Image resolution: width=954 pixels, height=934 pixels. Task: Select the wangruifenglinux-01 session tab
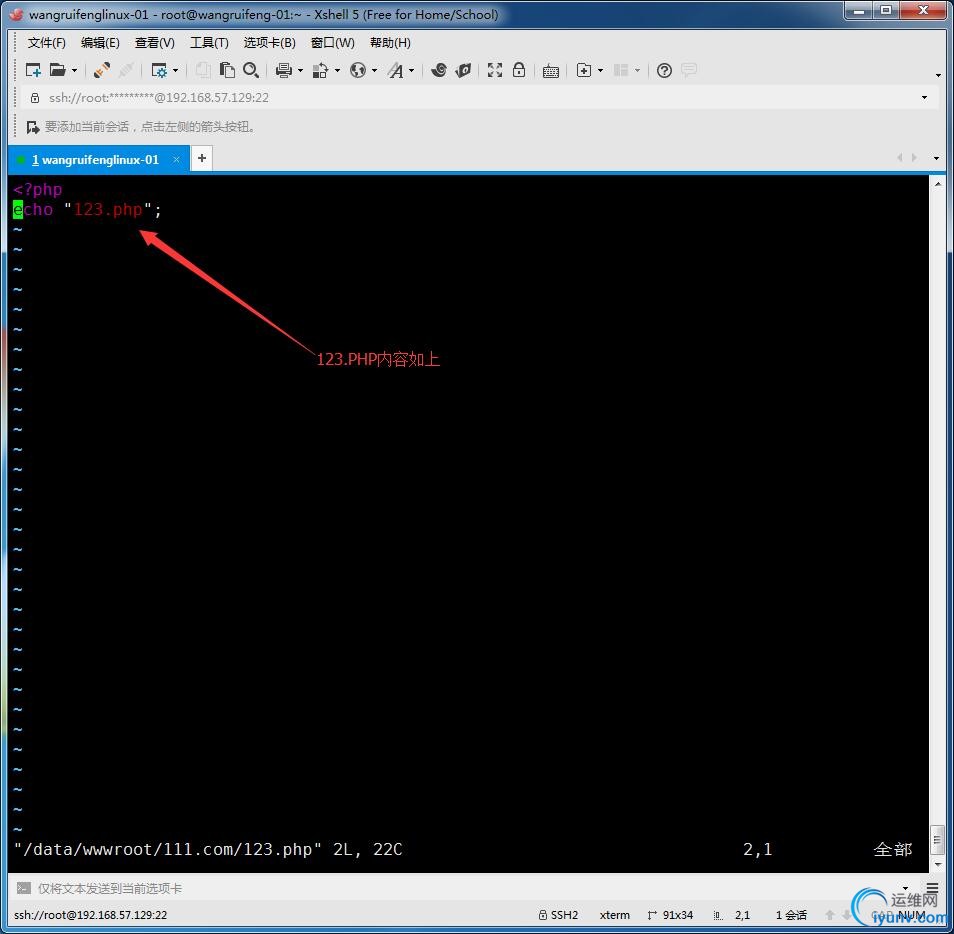95,160
